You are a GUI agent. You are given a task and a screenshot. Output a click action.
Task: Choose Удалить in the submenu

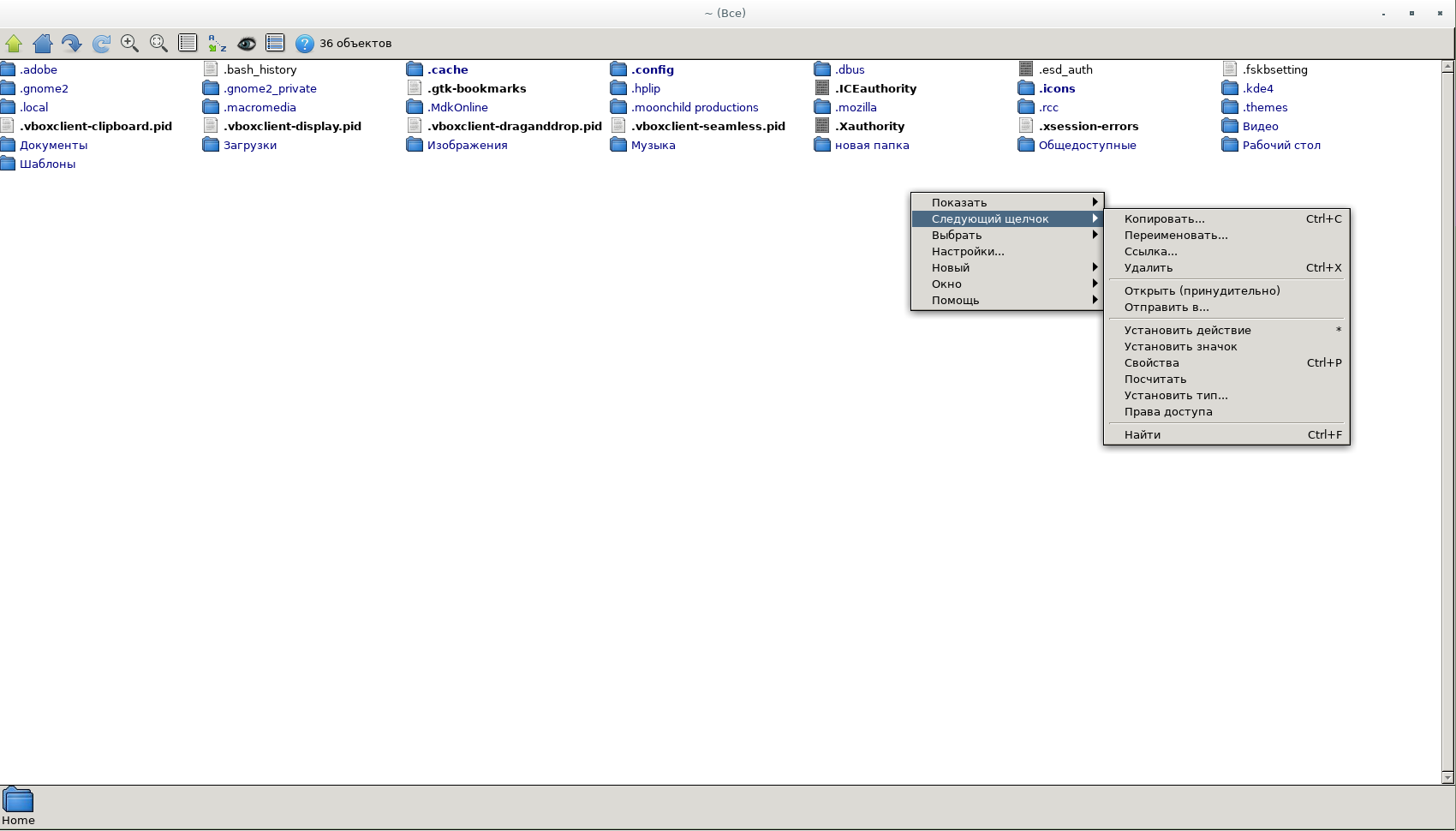(1226, 268)
